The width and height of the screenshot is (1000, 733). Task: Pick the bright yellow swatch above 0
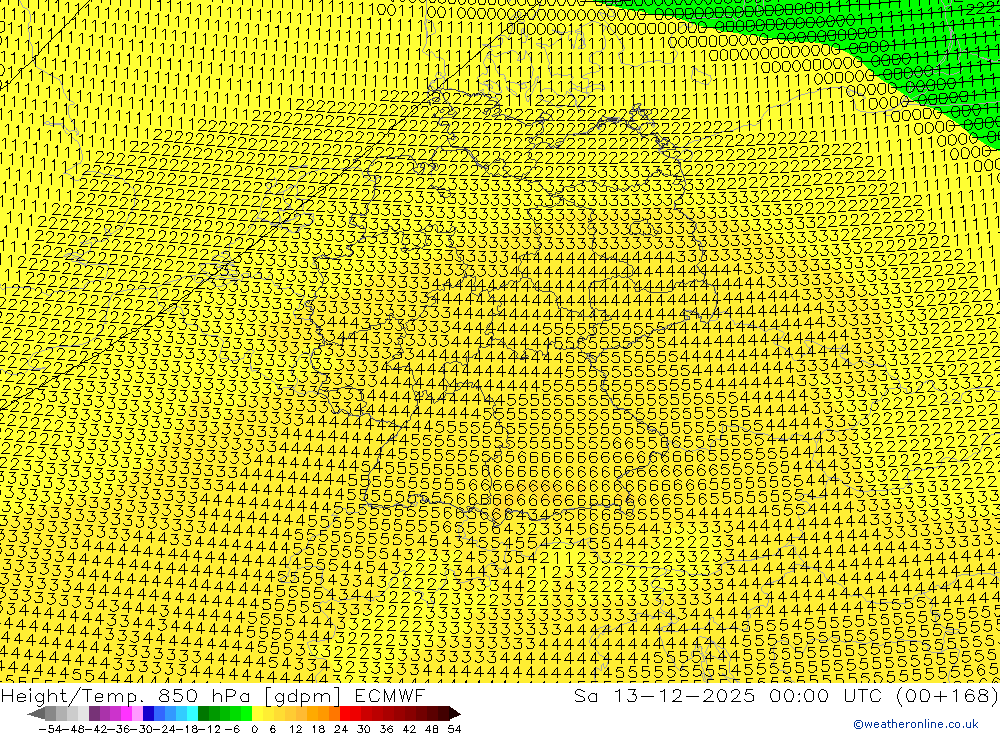click(x=257, y=713)
